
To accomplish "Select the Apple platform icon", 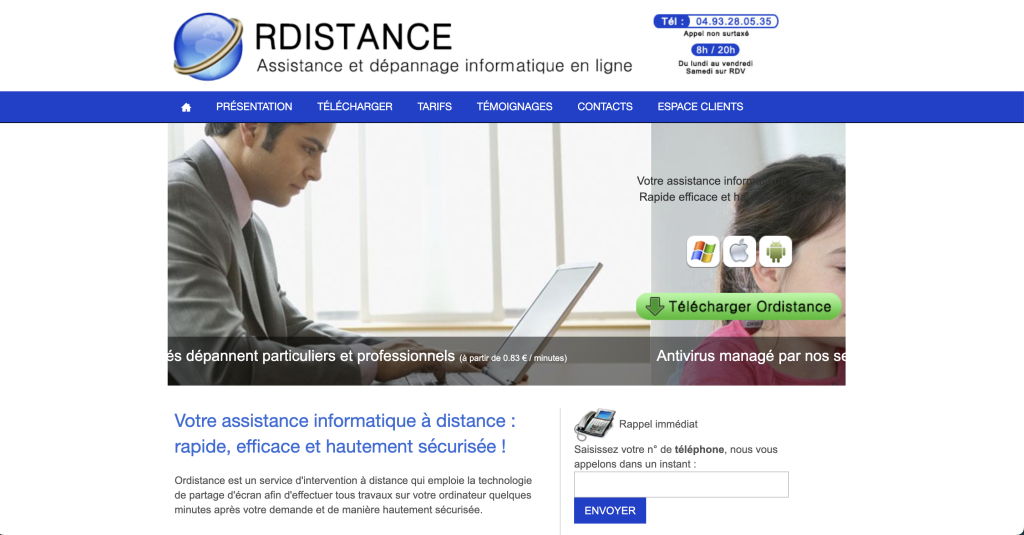I will click(739, 251).
